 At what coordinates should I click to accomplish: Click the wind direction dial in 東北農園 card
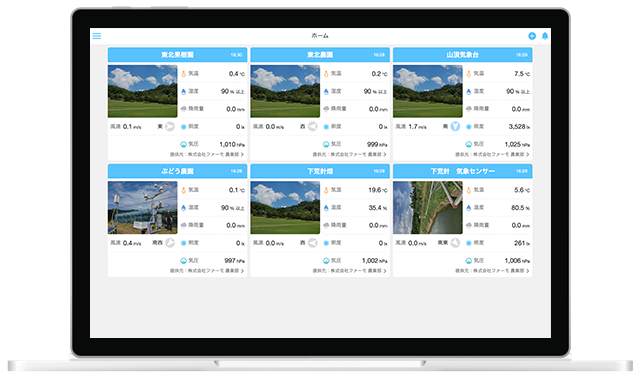tap(312, 127)
